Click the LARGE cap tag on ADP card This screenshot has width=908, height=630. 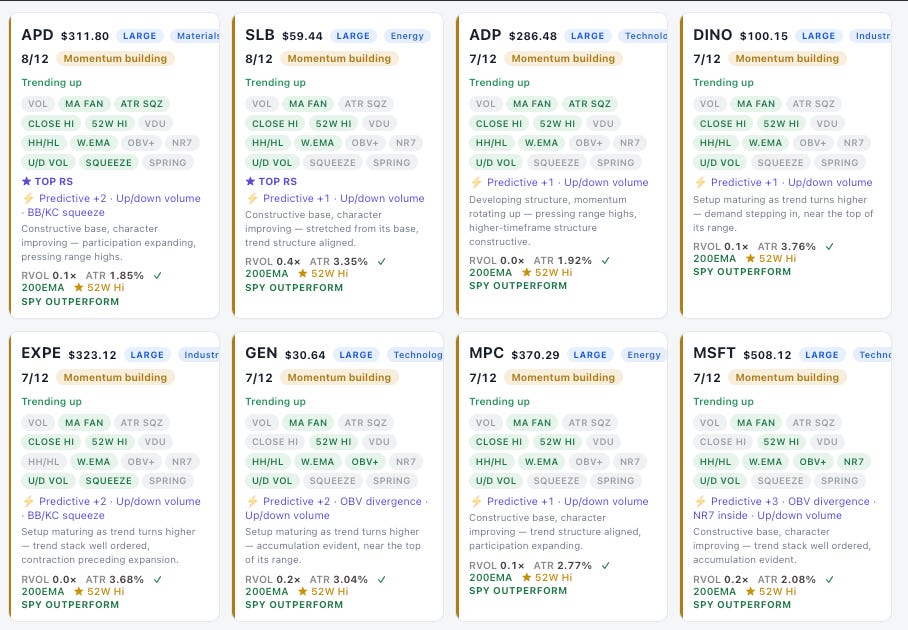tap(588, 36)
